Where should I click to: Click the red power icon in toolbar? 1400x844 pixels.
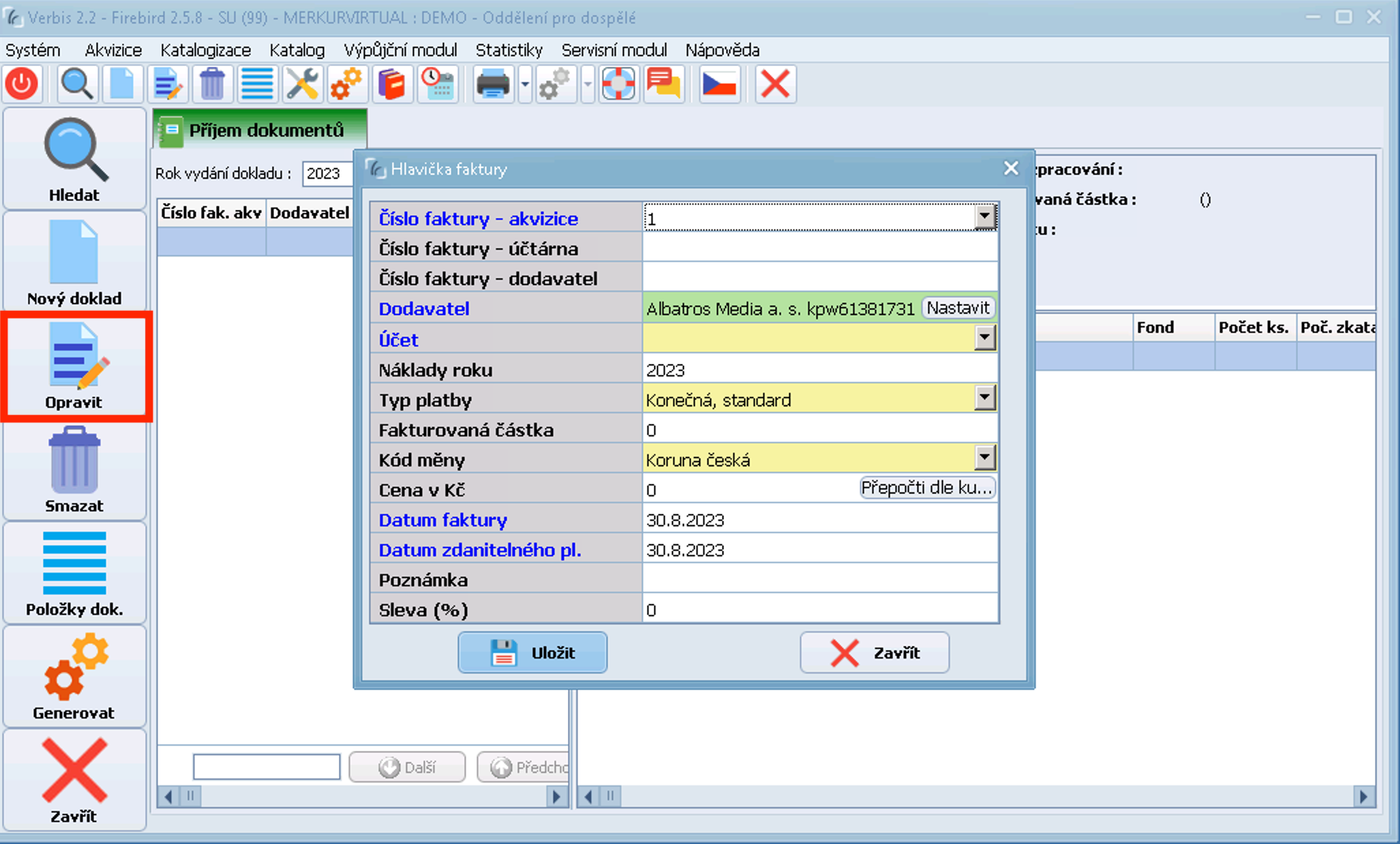point(22,85)
